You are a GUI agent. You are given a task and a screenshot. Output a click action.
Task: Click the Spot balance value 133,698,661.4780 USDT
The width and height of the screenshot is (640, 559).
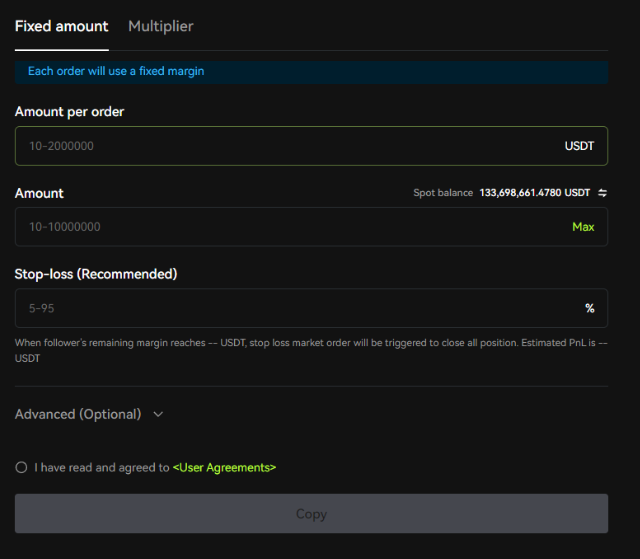(534, 193)
